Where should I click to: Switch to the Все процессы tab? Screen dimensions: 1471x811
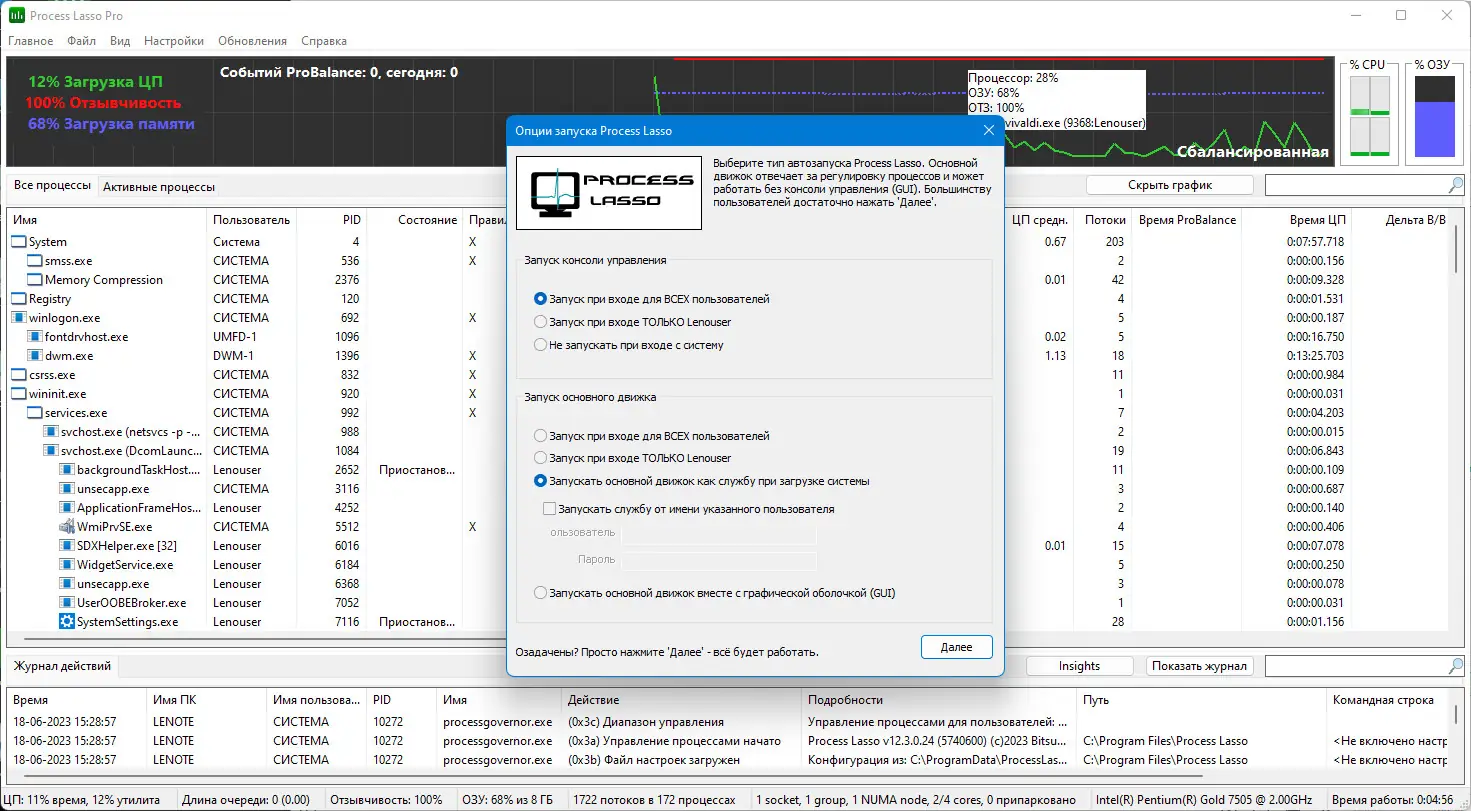[52, 186]
